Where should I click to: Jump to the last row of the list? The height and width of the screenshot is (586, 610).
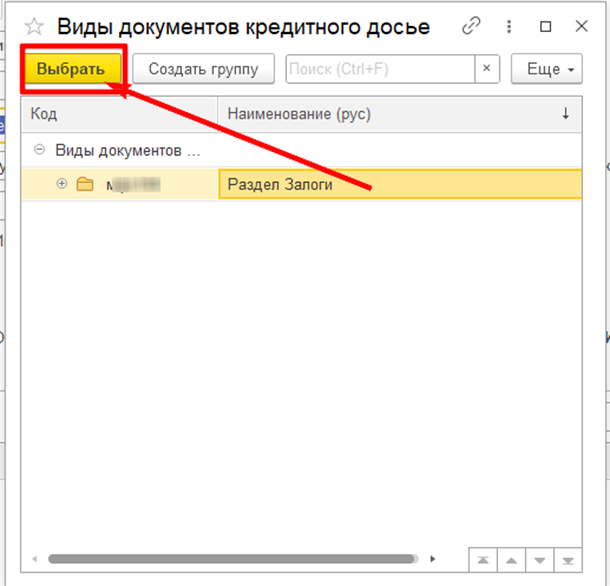(568, 560)
